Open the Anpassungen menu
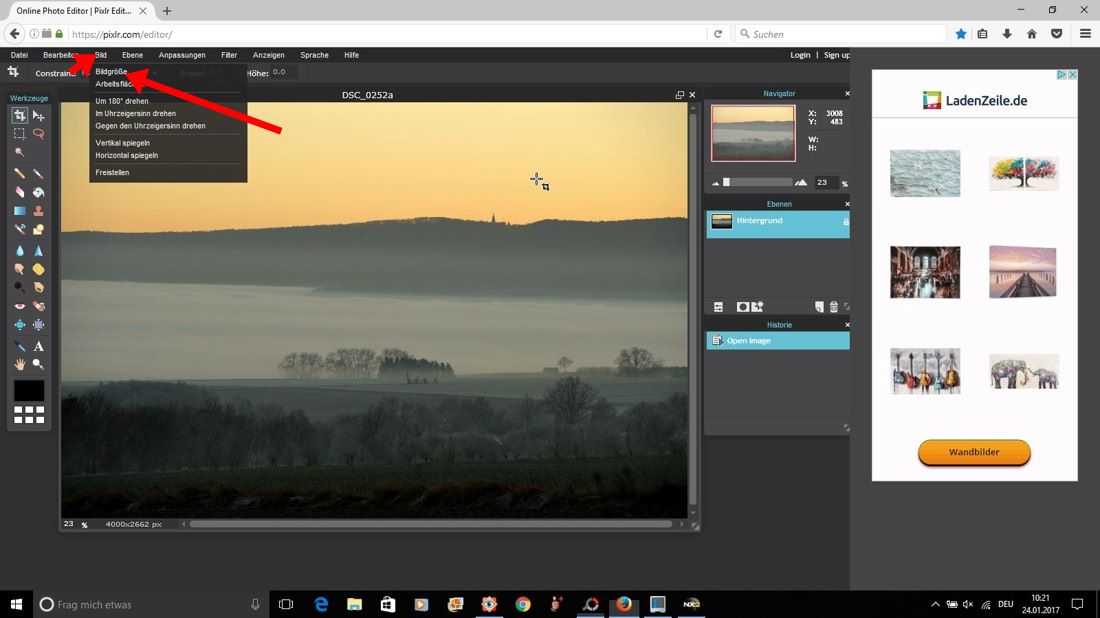The image size is (1100, 618). click(x=182, y=55)
